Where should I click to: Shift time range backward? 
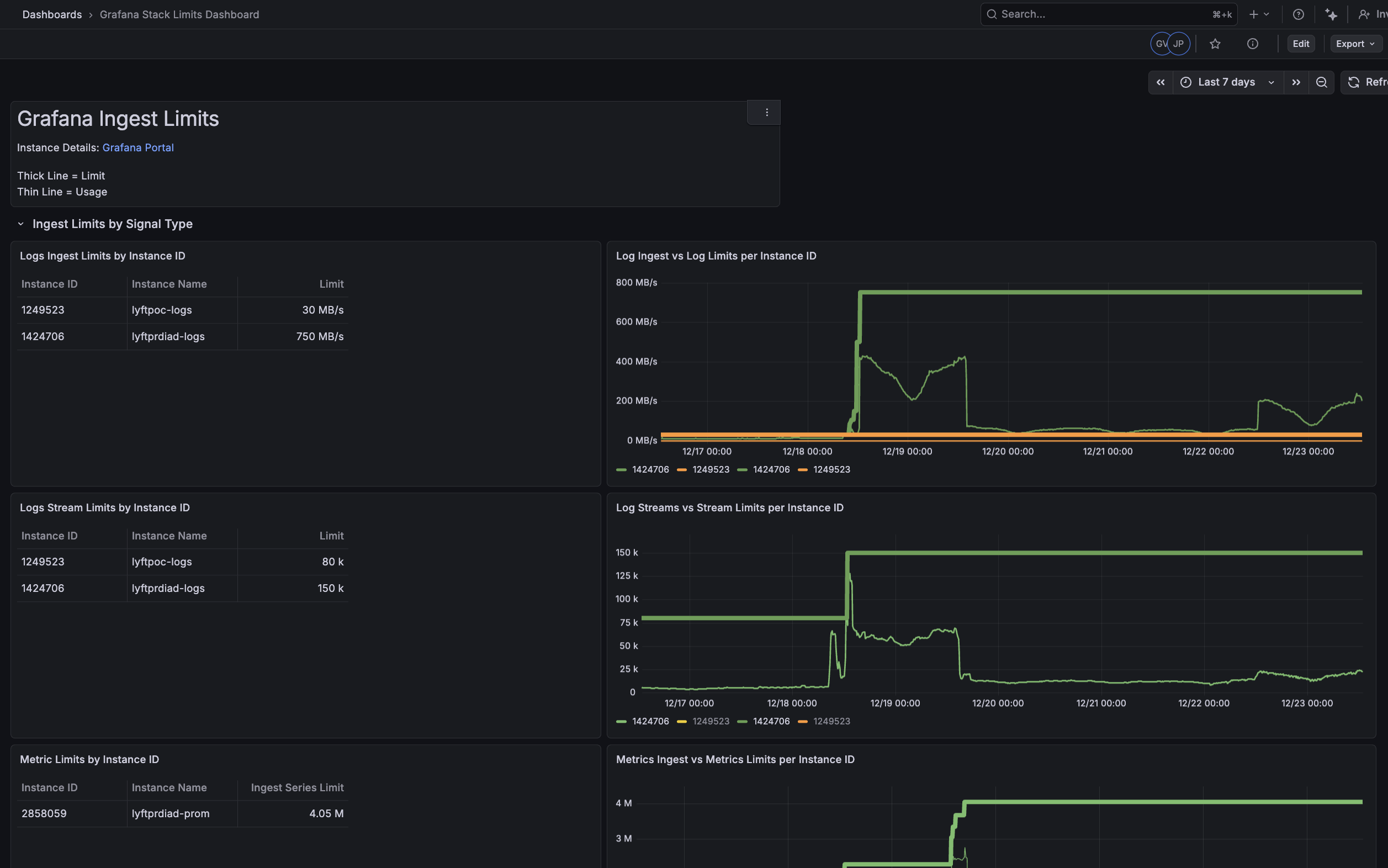click(x=1160, y=82)
